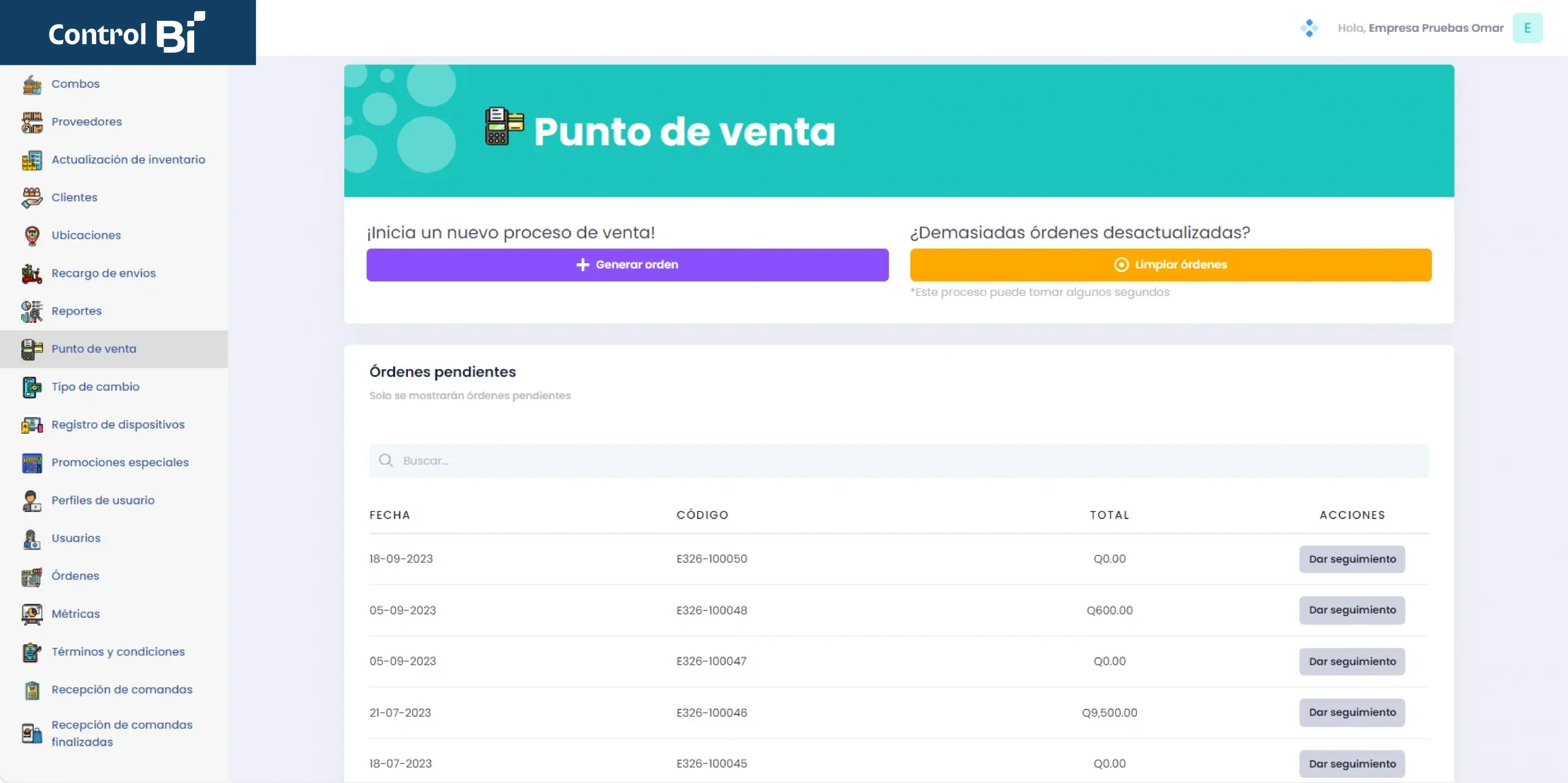Open Ubicaciones menu entry

tap(86, 236)
